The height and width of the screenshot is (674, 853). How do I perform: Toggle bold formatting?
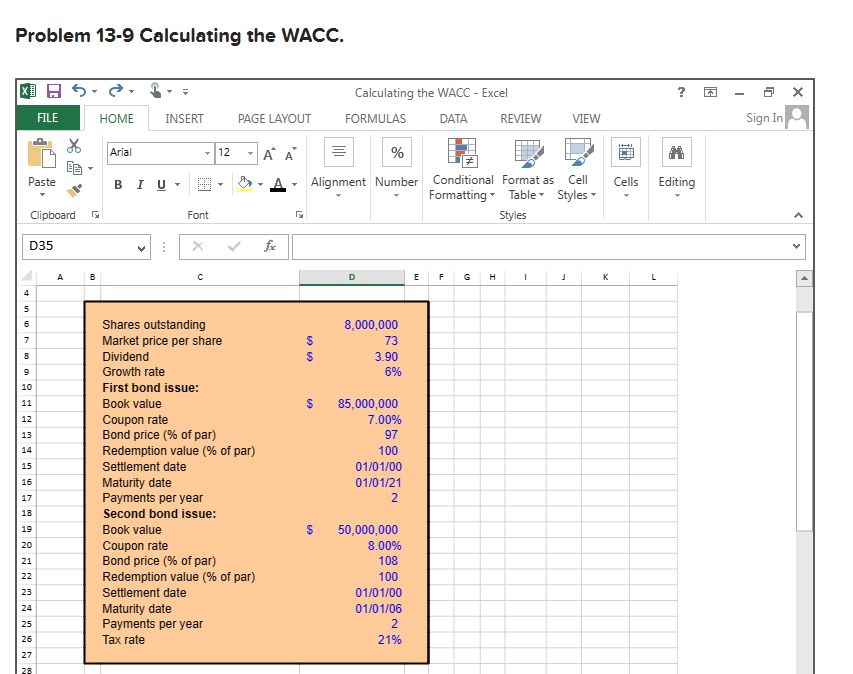coord(118,184)
